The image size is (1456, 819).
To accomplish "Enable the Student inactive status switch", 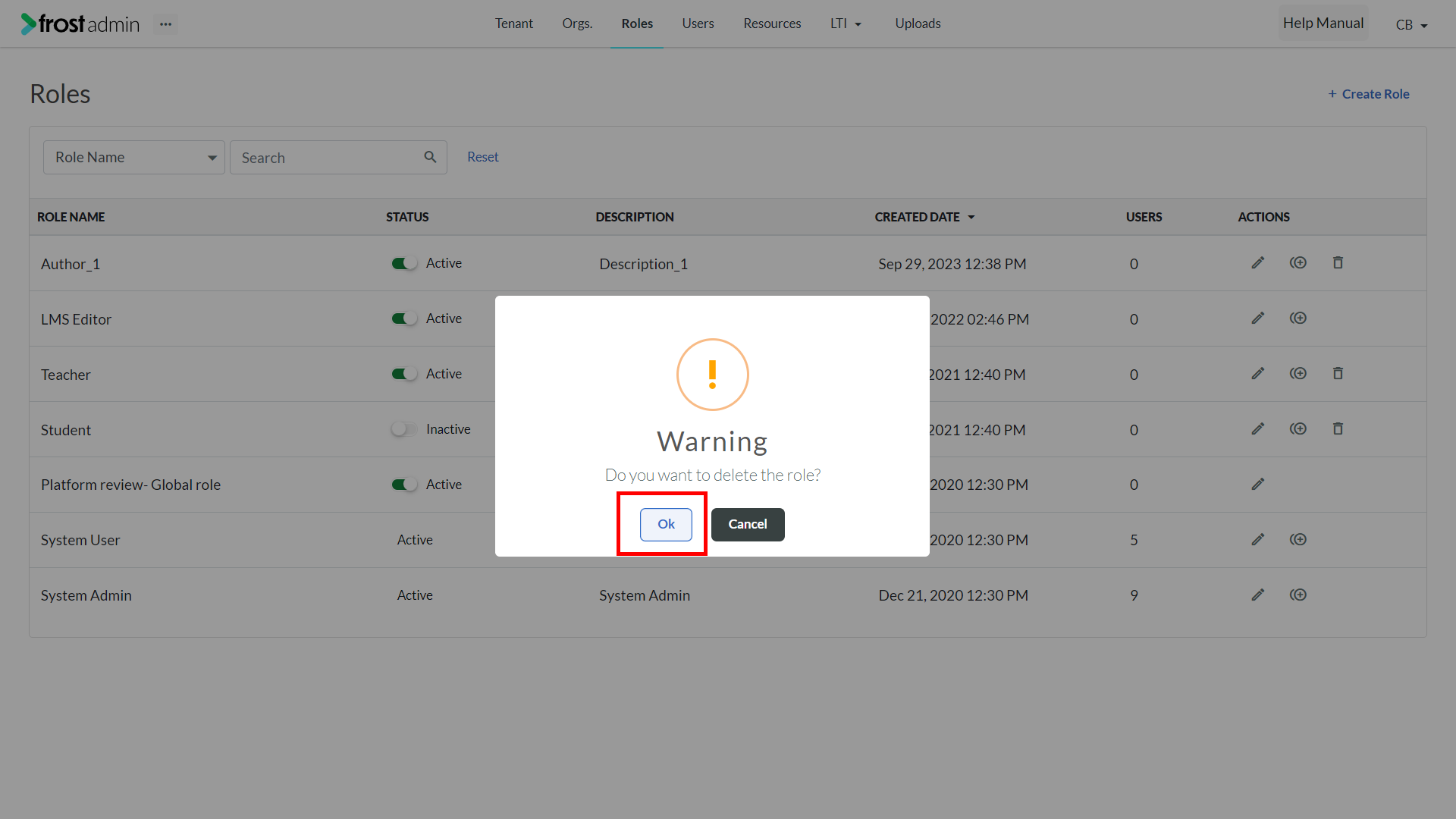I will click(404, 429).
